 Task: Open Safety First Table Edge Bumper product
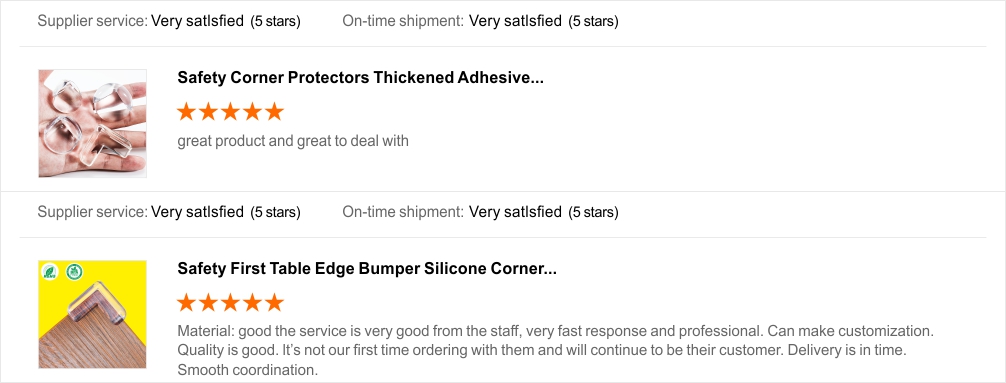click(367, 269)
